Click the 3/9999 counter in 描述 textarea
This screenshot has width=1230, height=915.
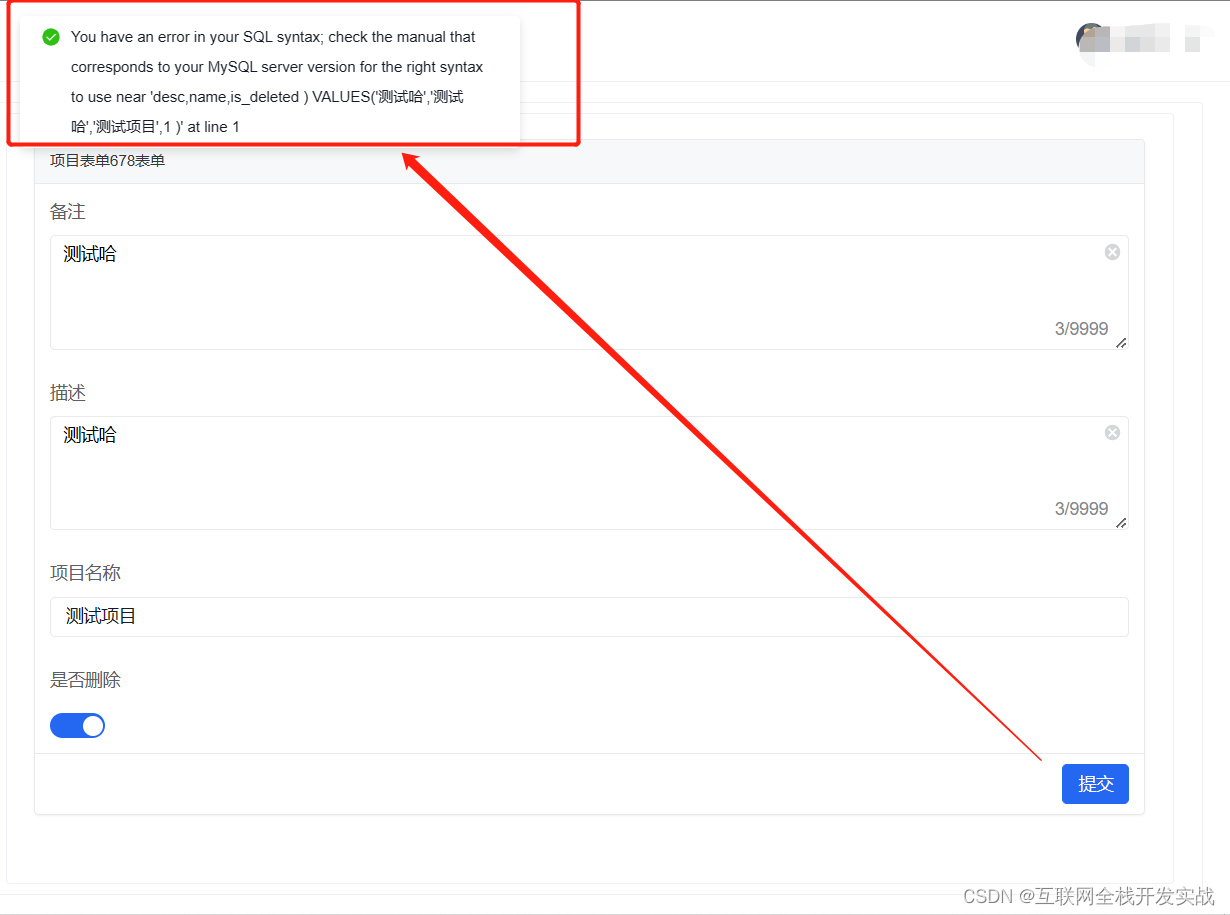click(x=1081, y=509)
